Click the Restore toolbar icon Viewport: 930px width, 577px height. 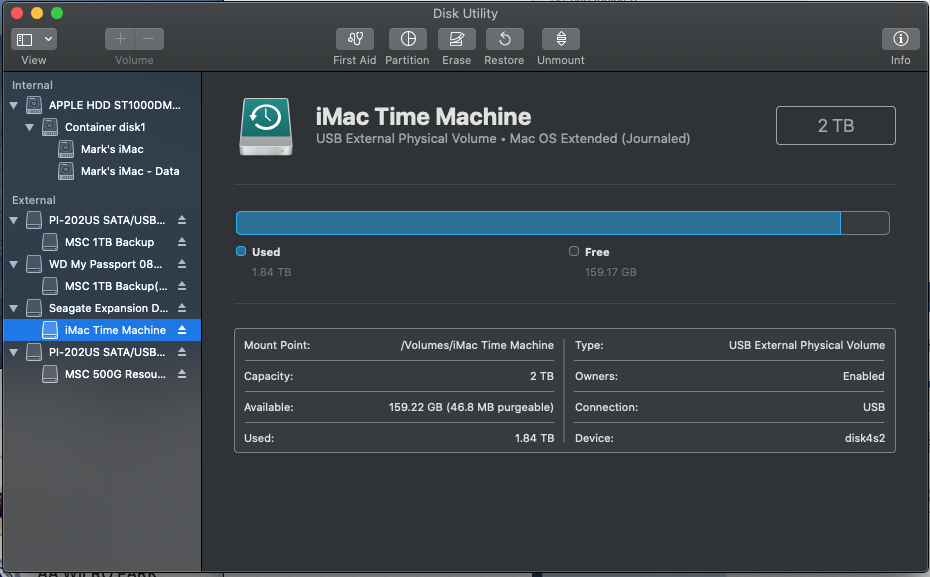point(504,40)
